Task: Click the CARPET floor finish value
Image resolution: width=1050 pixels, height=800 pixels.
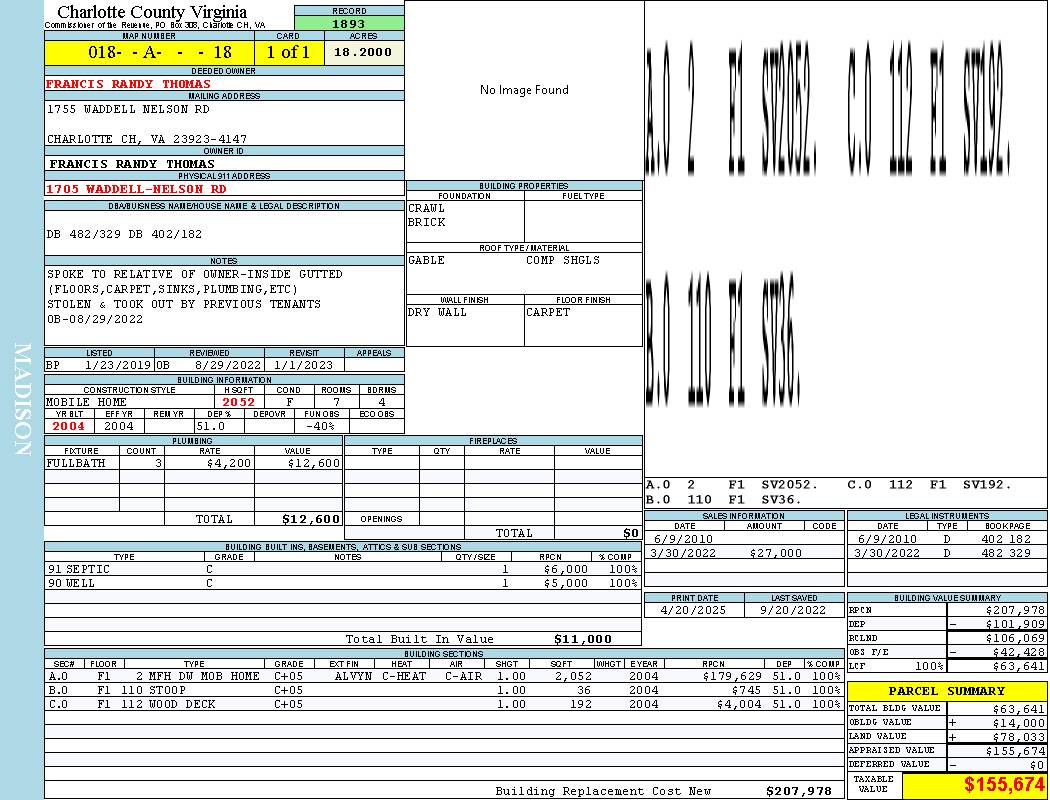Action: [x=548, y=312]
